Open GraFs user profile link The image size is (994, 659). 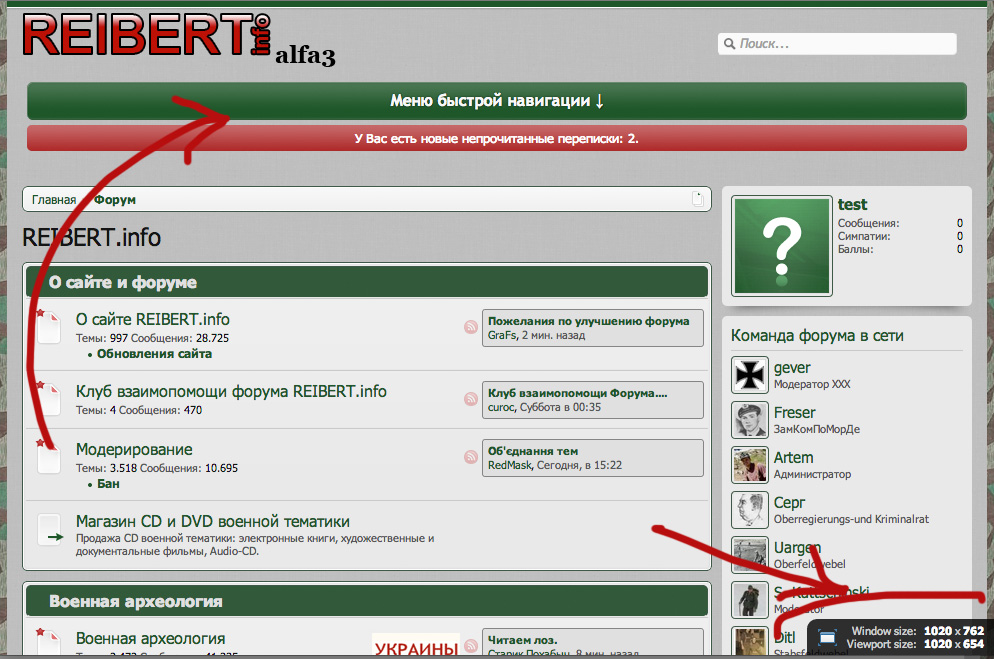pos(502,335)
